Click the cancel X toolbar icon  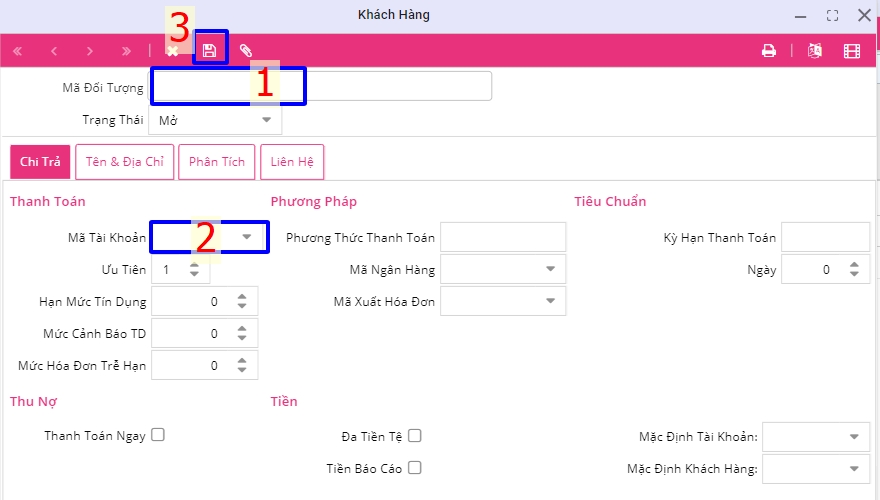[173, 51]
